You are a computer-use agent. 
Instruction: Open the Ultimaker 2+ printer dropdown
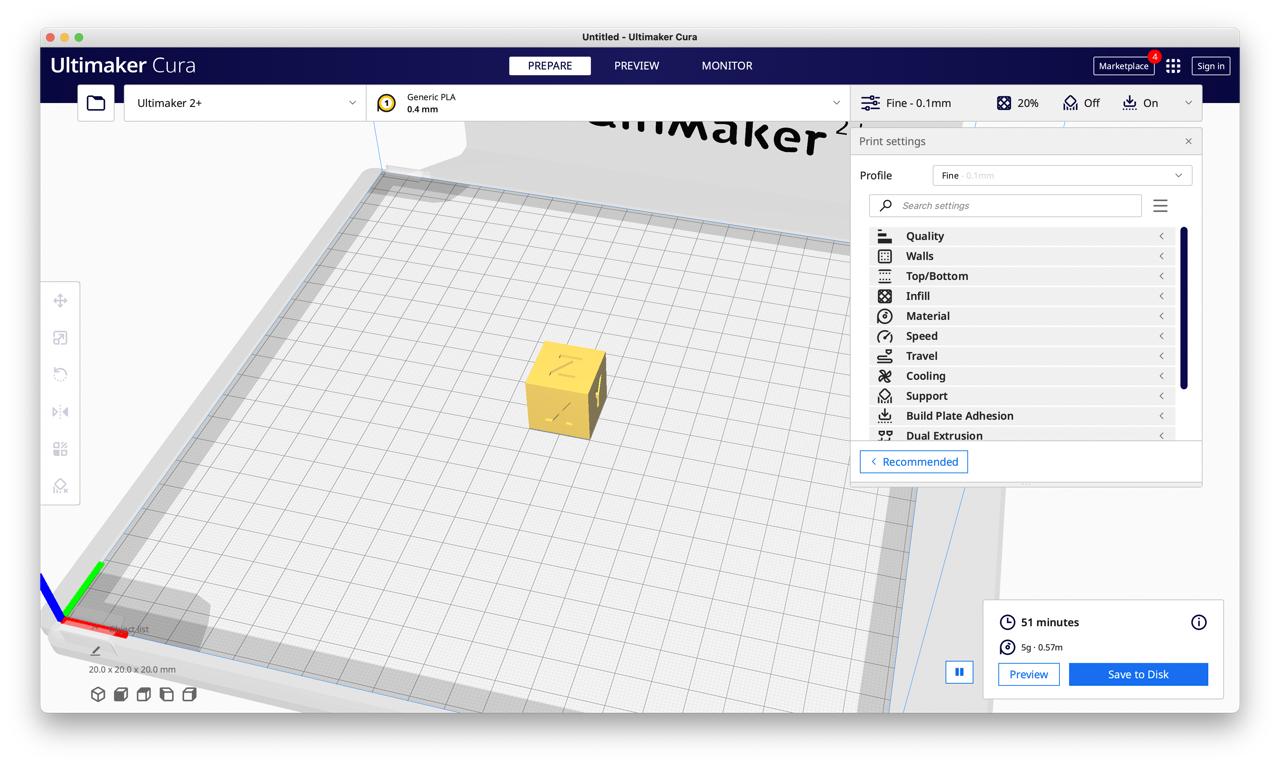click(x=244, y=102)
